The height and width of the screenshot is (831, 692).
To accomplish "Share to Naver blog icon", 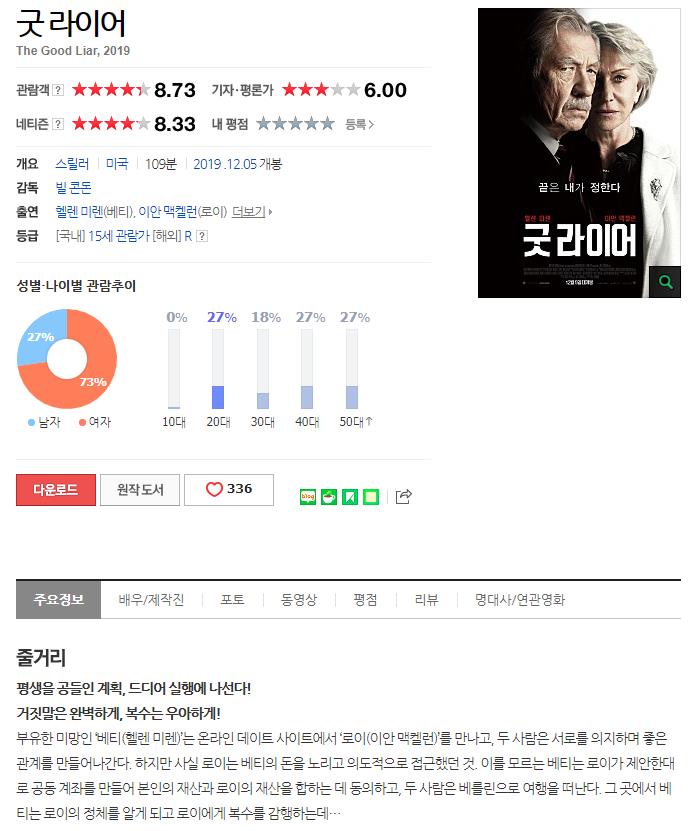I will pyautogui.click(x=308, y=497).
